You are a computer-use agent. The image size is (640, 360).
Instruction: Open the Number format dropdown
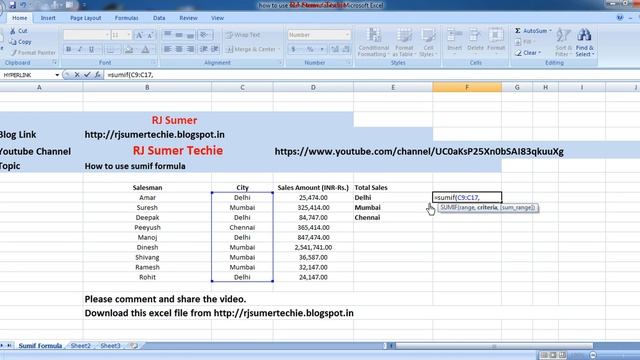tap(347, 35)
